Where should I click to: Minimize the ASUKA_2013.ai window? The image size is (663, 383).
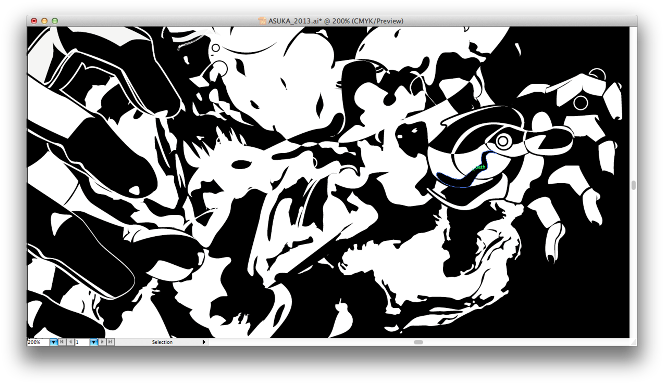tap(44, 21)
